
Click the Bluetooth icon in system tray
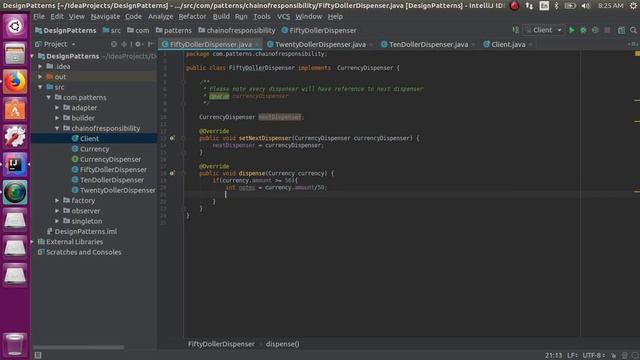[x=556, y=6]
